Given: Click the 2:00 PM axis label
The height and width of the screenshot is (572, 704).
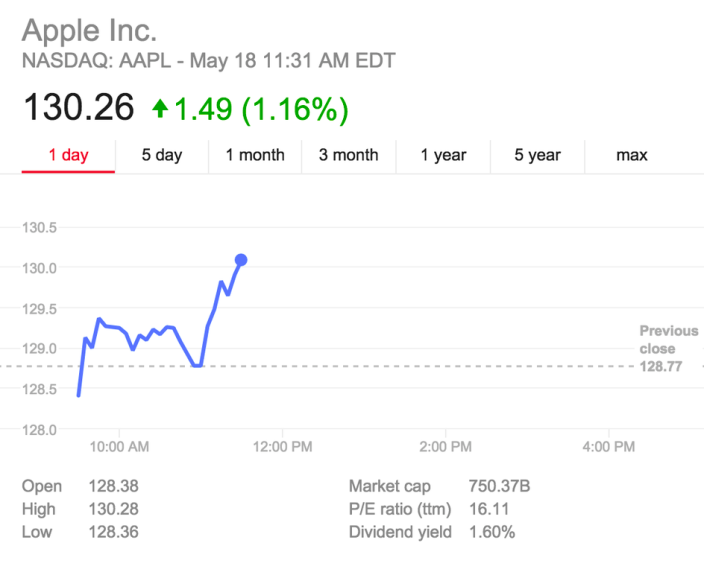Looking at the screenshot, I should [445, 447].
